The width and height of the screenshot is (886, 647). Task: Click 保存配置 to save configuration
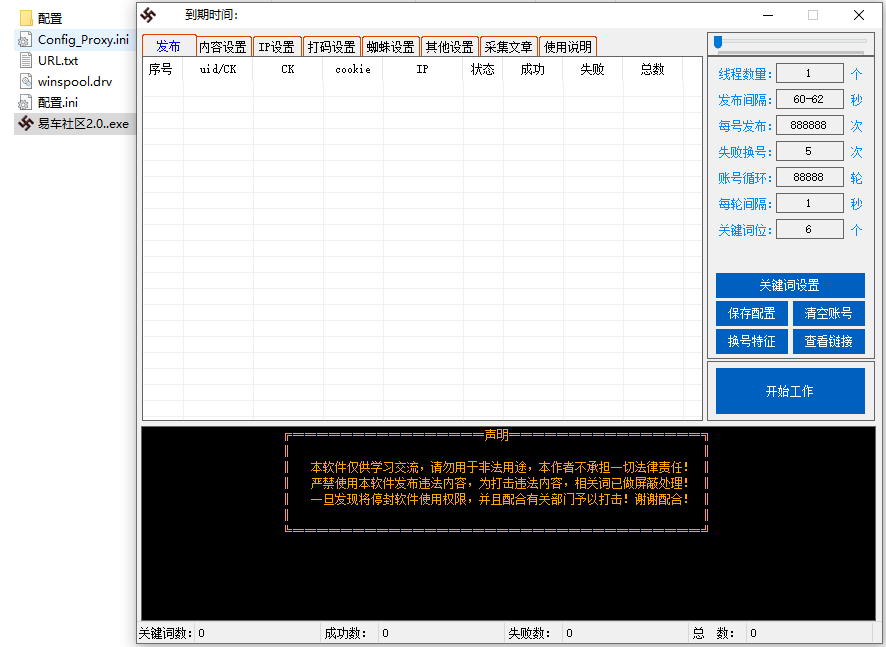(x=751, y=313)
